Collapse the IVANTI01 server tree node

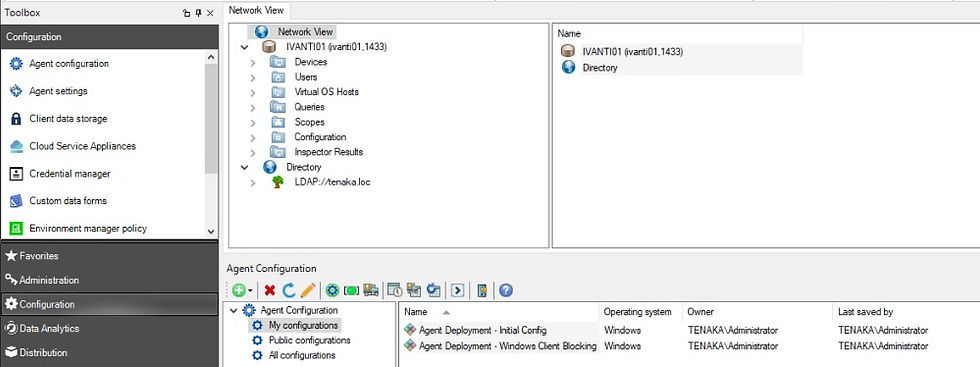tap(244, 47)
